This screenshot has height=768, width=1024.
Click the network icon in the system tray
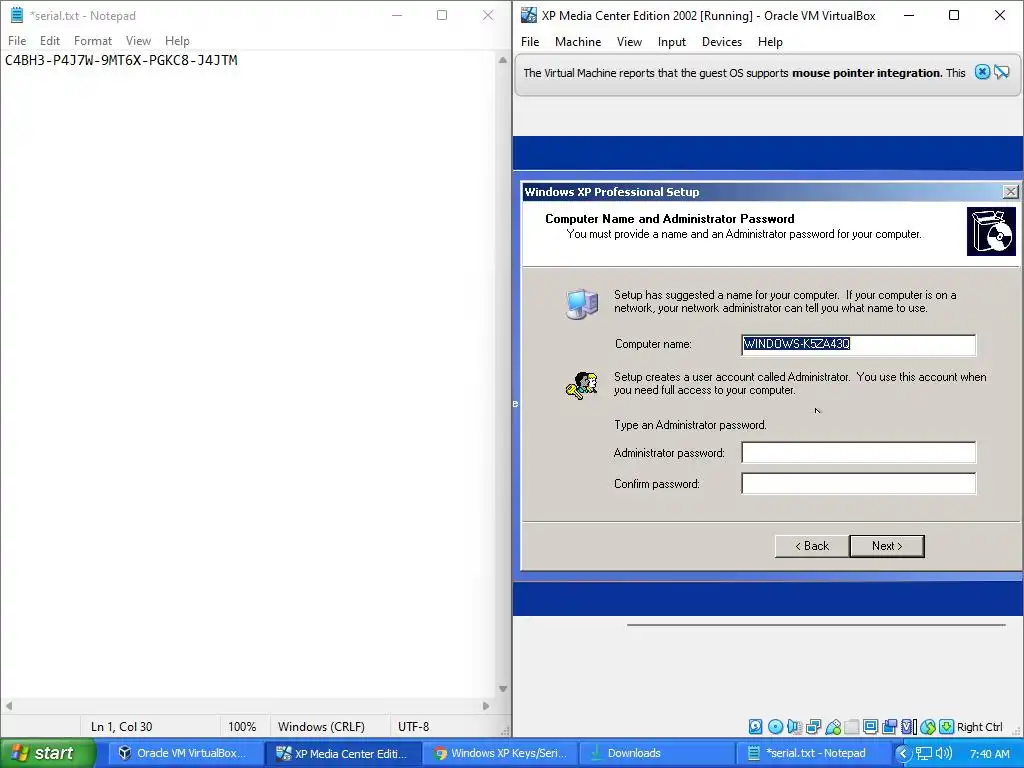[923, 753]
